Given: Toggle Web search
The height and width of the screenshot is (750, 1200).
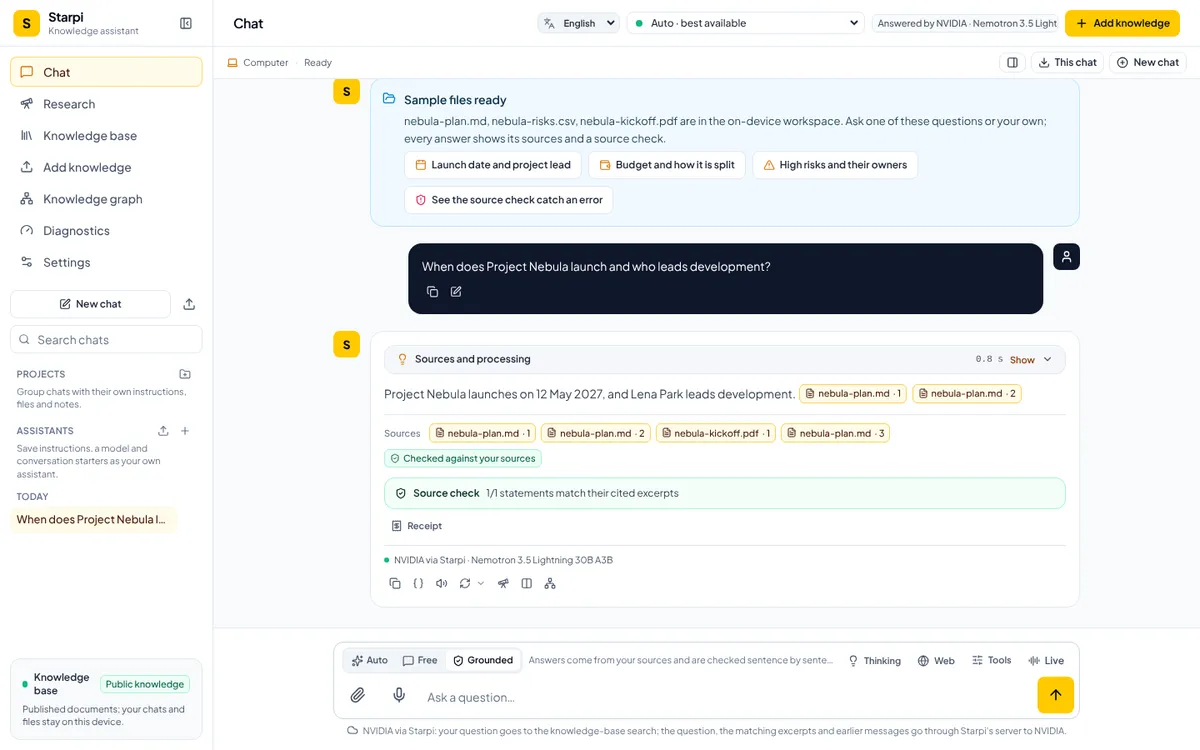Looking at the screenshot, I should (936, 661).
